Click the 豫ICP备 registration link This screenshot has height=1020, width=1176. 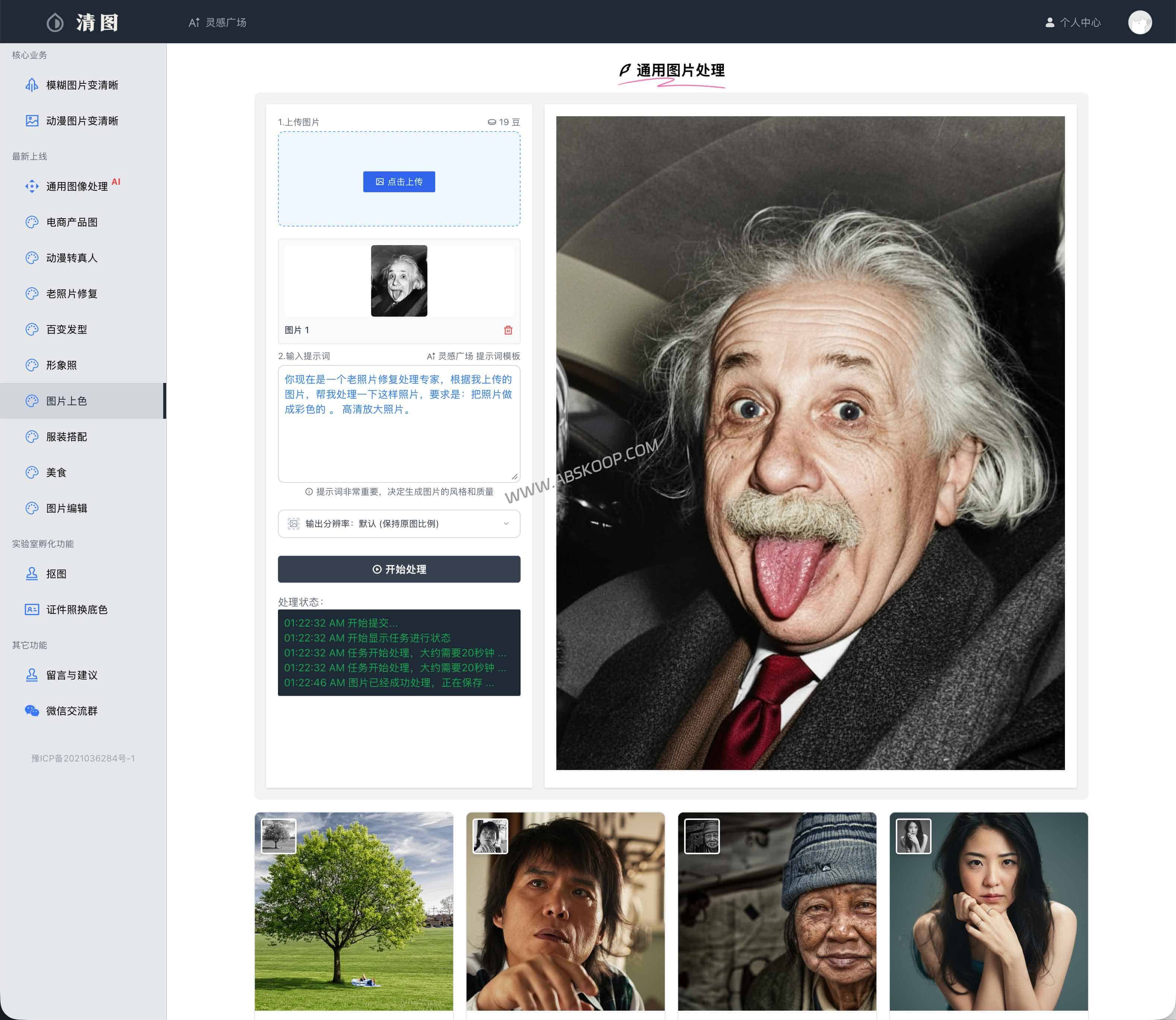83,758
